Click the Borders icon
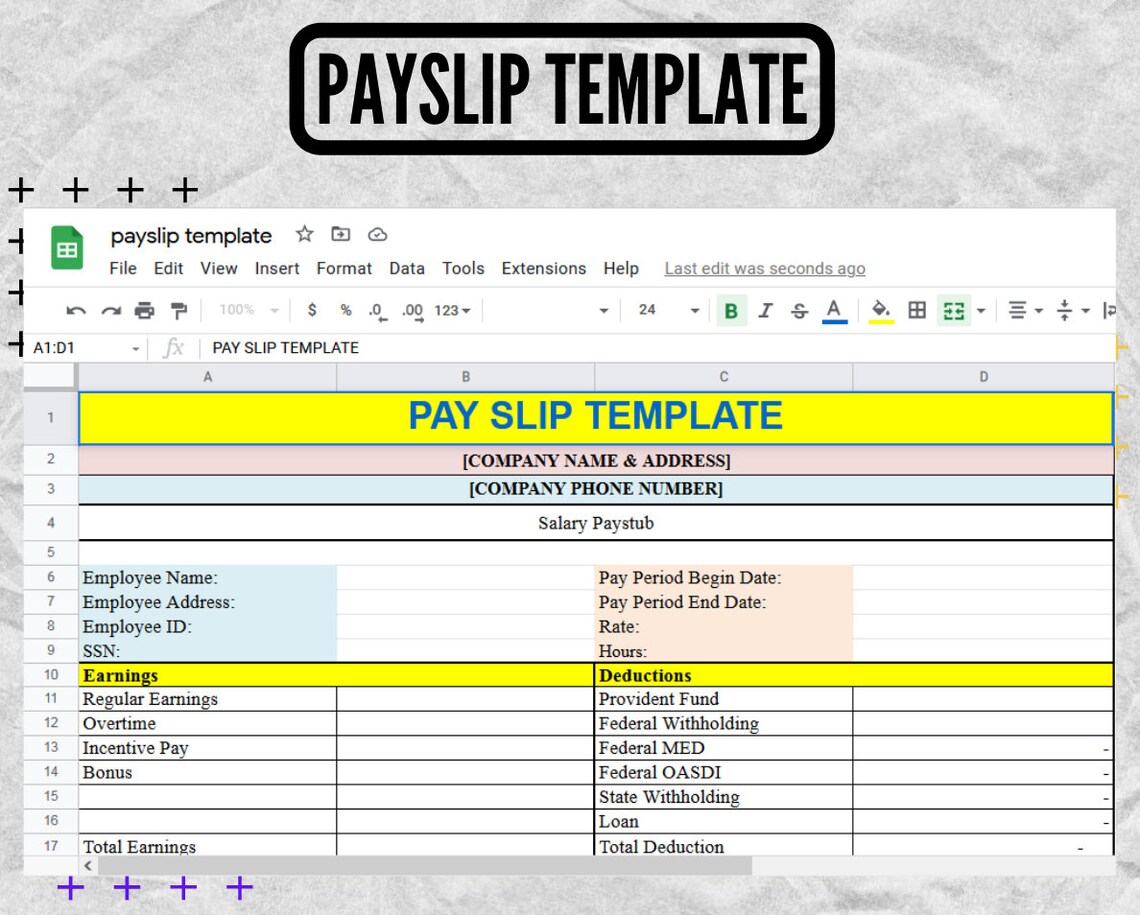The image size is (1140, 915). (x=917, y=310)
